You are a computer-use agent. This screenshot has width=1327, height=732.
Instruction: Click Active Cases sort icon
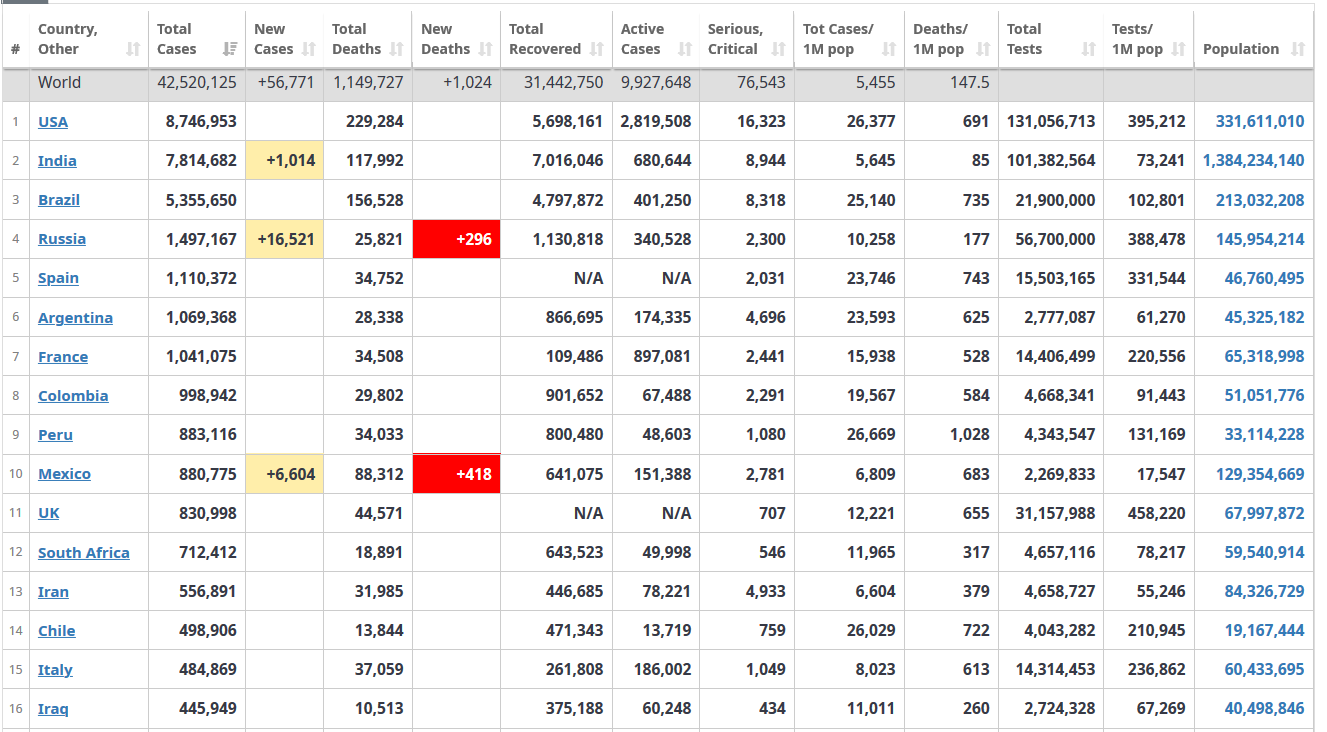(x=685, y=49)
